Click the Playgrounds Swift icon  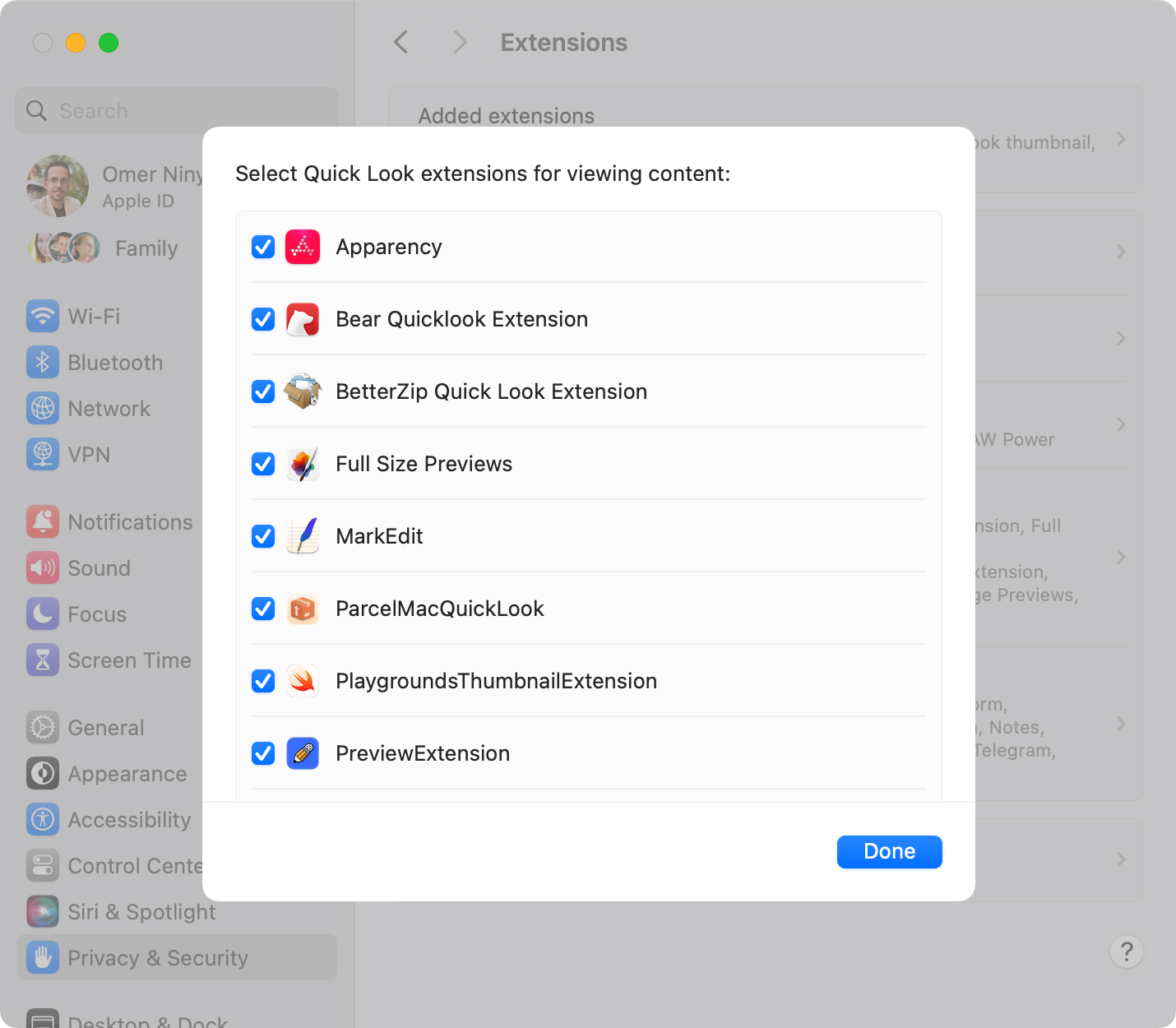(x=303, y=681)
